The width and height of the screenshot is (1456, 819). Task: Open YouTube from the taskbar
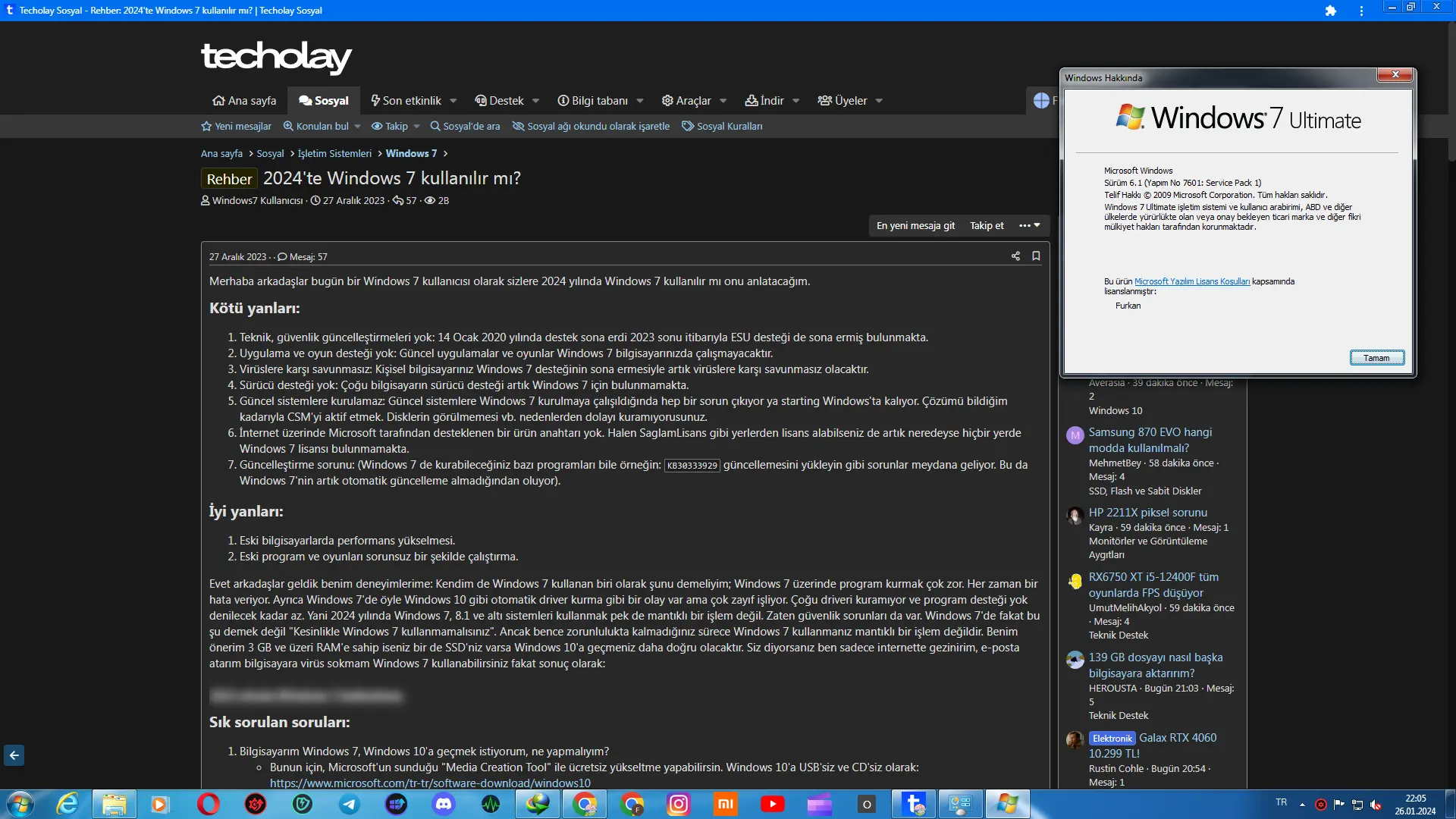(x=773, y=804)
